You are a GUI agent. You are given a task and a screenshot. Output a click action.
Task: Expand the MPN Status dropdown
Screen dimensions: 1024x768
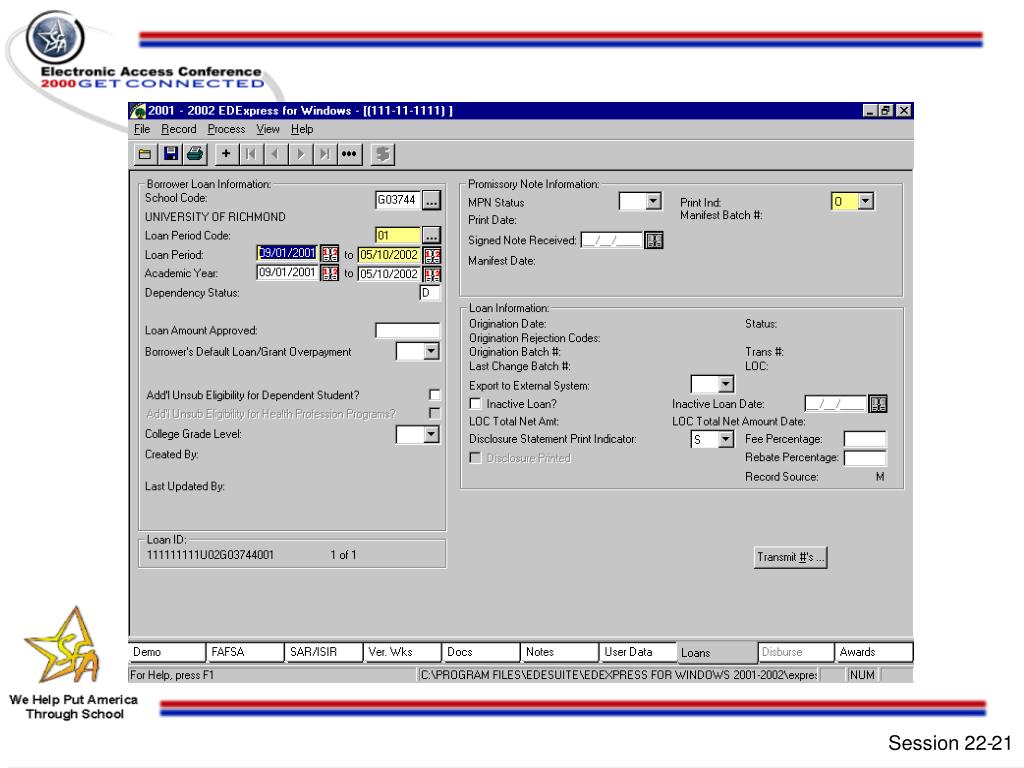(655, 202)
